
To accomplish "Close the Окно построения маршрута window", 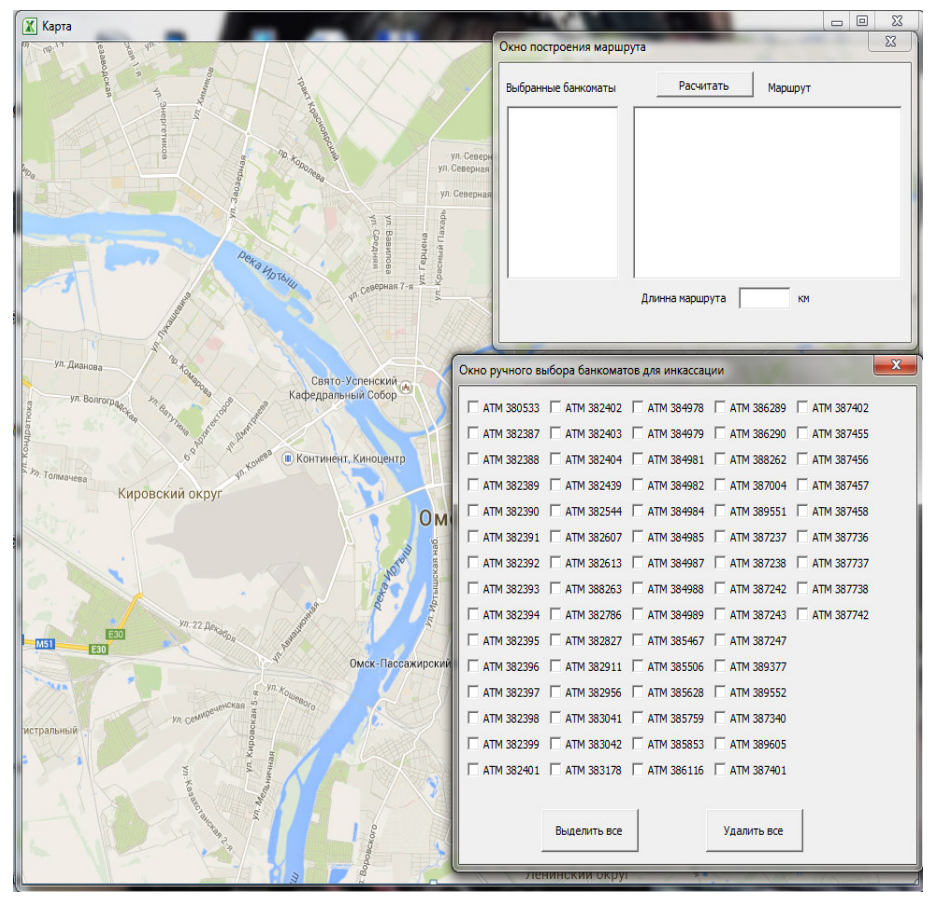I will pyautogui.click(x=890, y=42).
